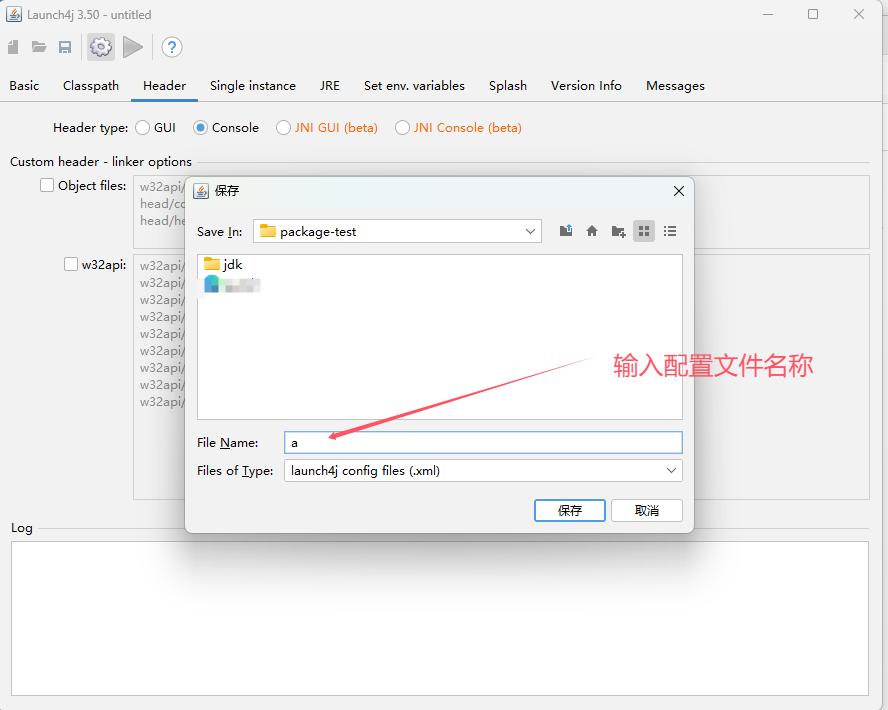Maximize the Launch4j window
This screenshot has height=710, width=888.
point(813,14)
